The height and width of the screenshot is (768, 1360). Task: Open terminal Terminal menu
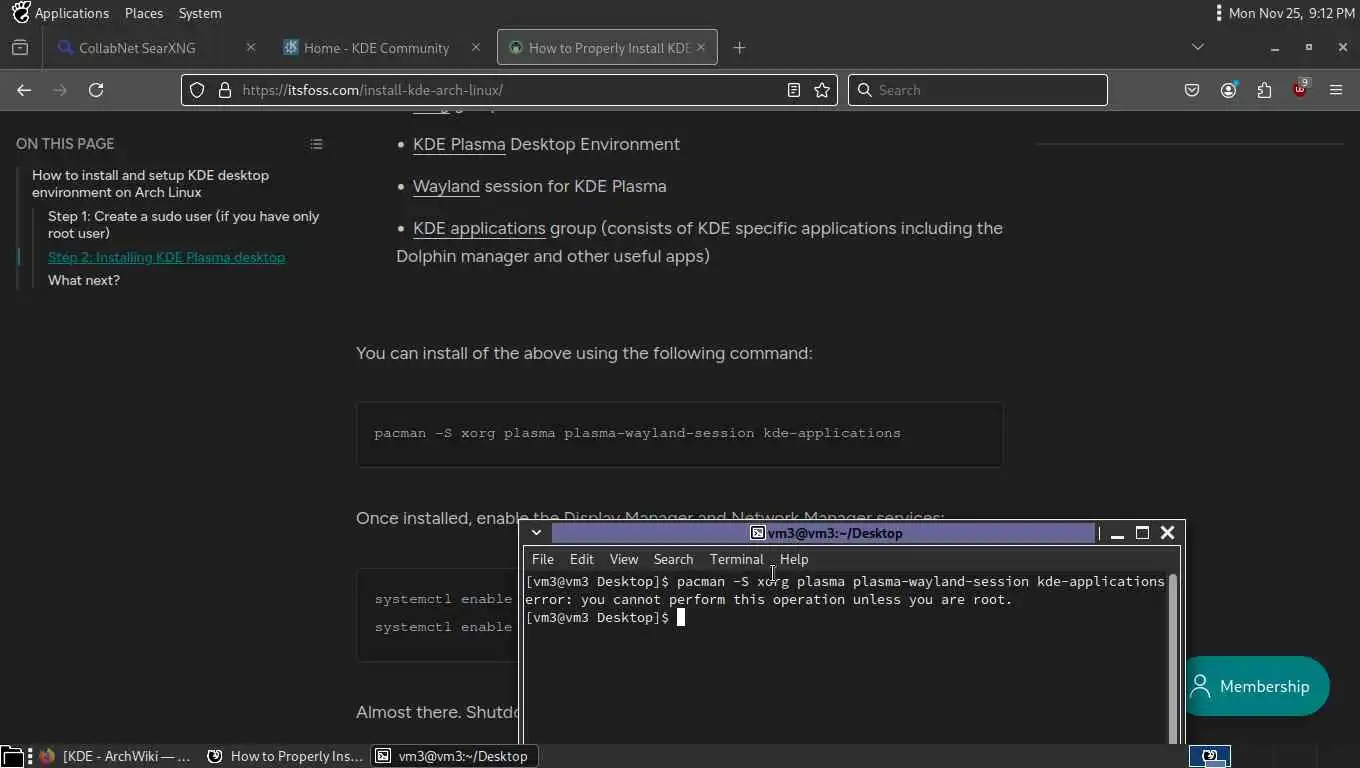736,559
